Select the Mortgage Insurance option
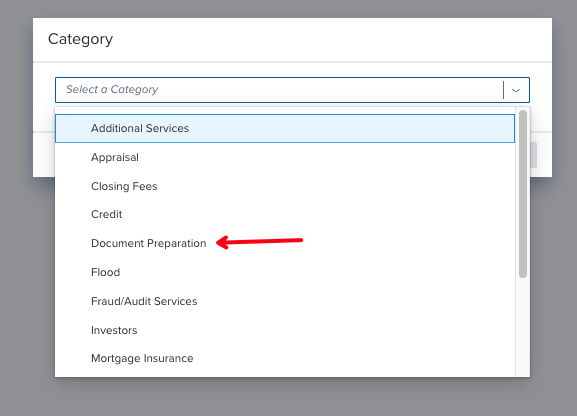Screen dimensions: 577x416 tap(285, 358)
